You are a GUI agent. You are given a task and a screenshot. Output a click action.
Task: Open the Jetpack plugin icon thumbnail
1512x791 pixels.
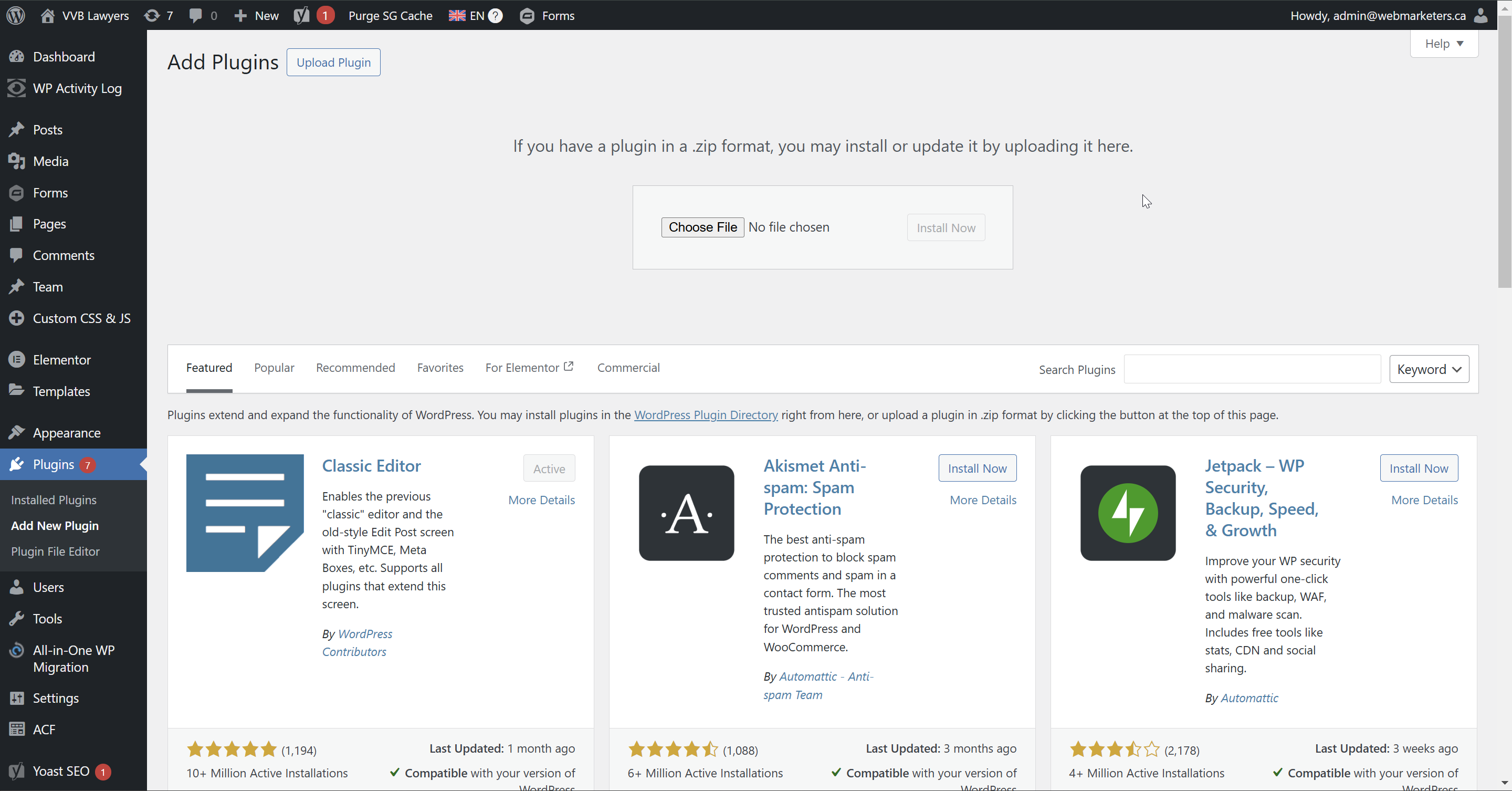pos(1128,513)
